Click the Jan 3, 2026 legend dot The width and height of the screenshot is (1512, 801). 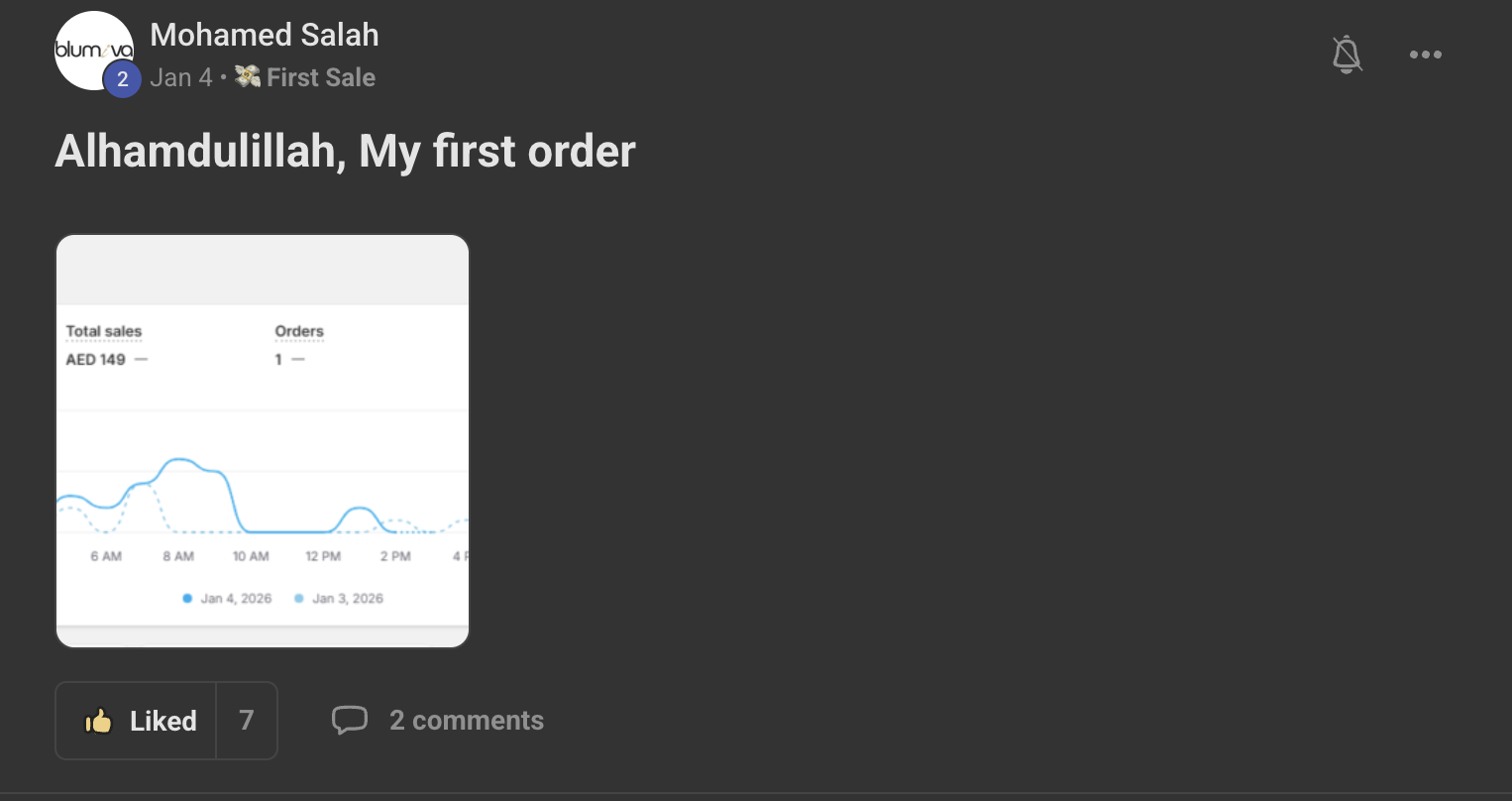pos(298,599)
